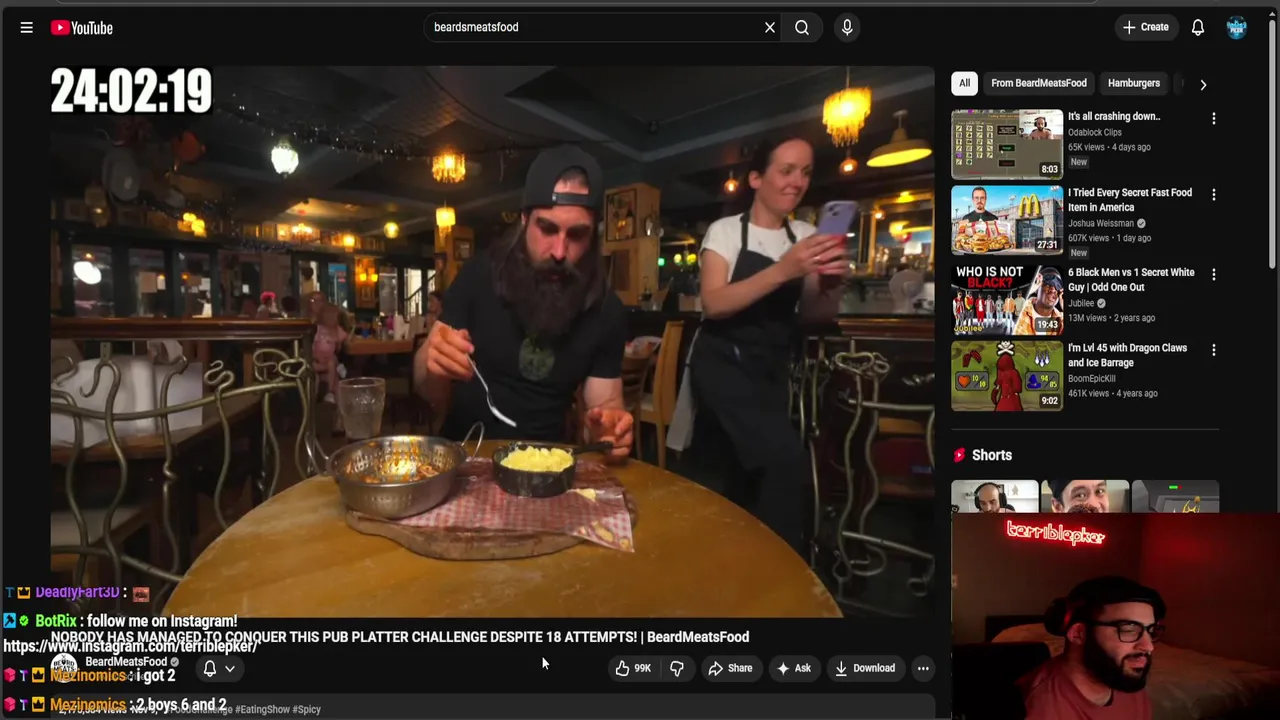Open the second Shorts thumbnail

tap(1085, 497)
